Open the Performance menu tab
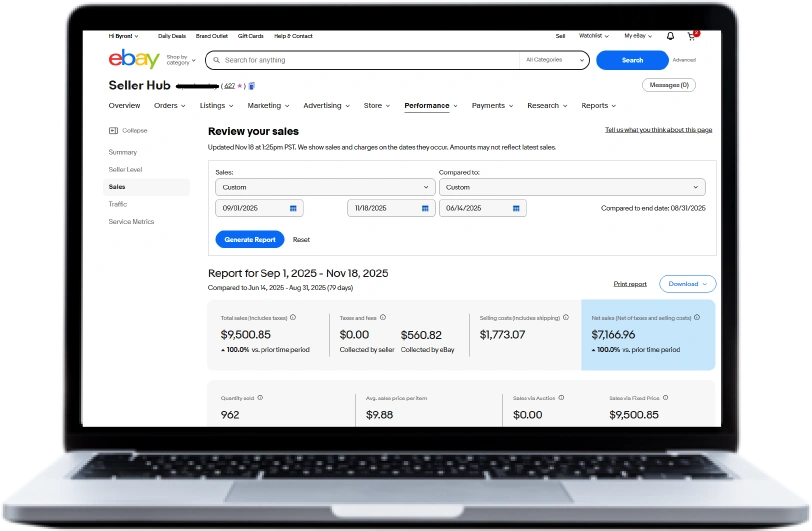This screenshot has width=812, height=531. (x=430, y=105)
